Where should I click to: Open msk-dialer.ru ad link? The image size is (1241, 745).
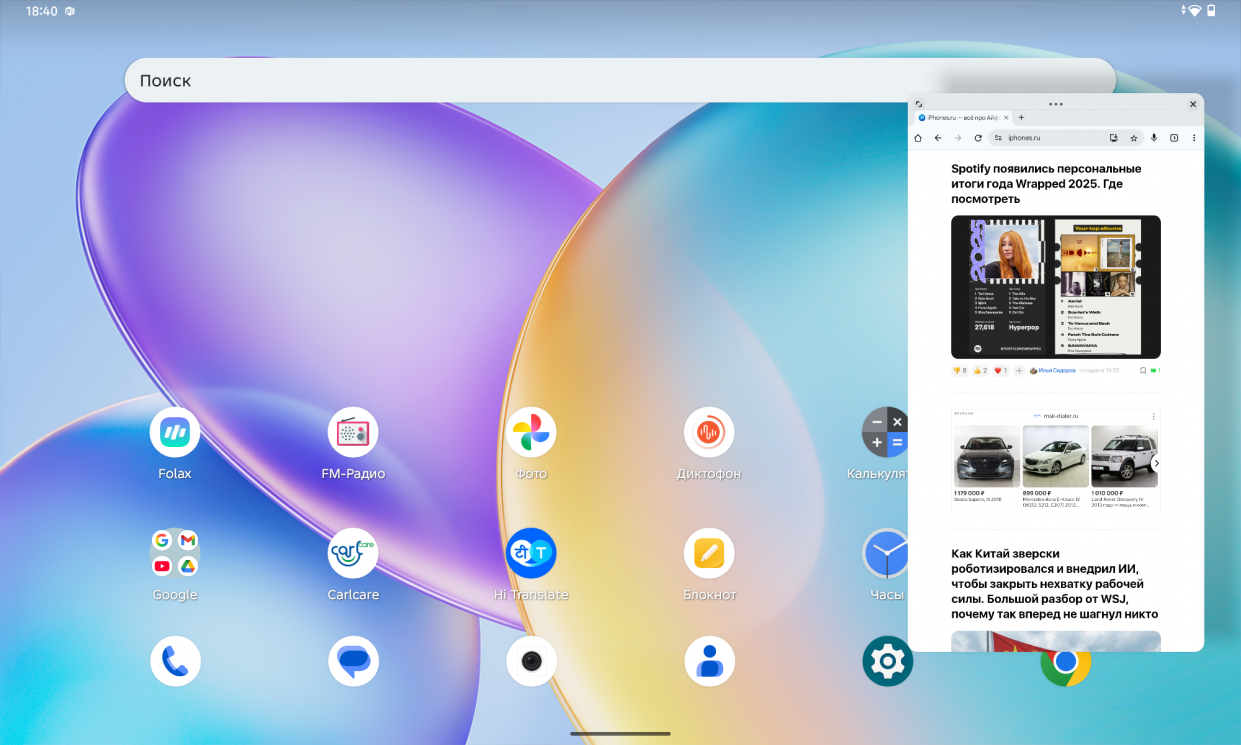coord(1061,416)
